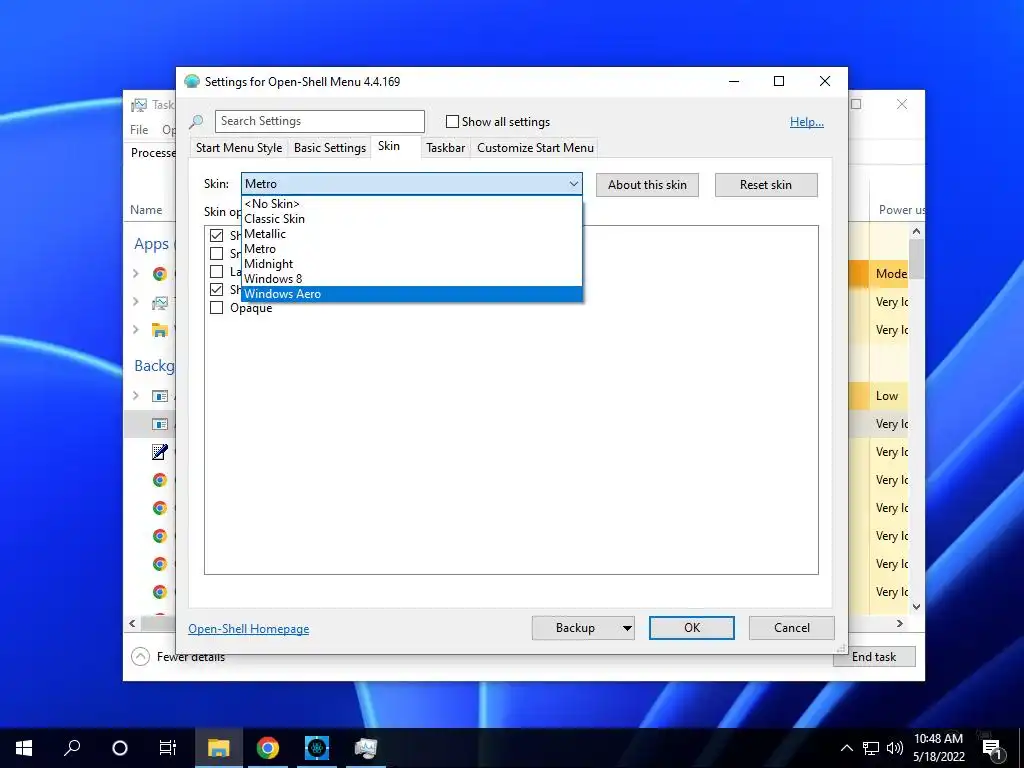Click Task Manager vertical scrollbar down arrow
1024x768 pixels.
click(x=916, y=607)
